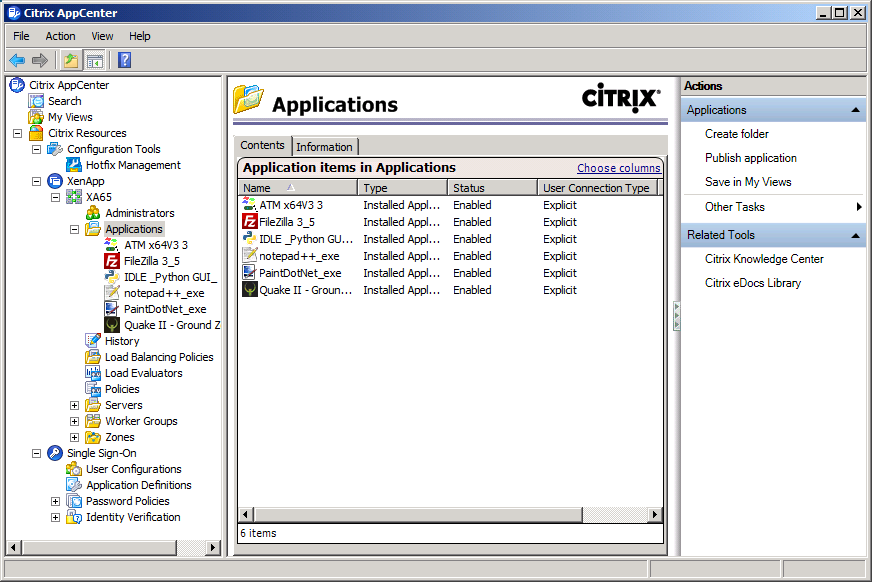
Task: Sort by User Connection Type column
Action: [598, 188]
